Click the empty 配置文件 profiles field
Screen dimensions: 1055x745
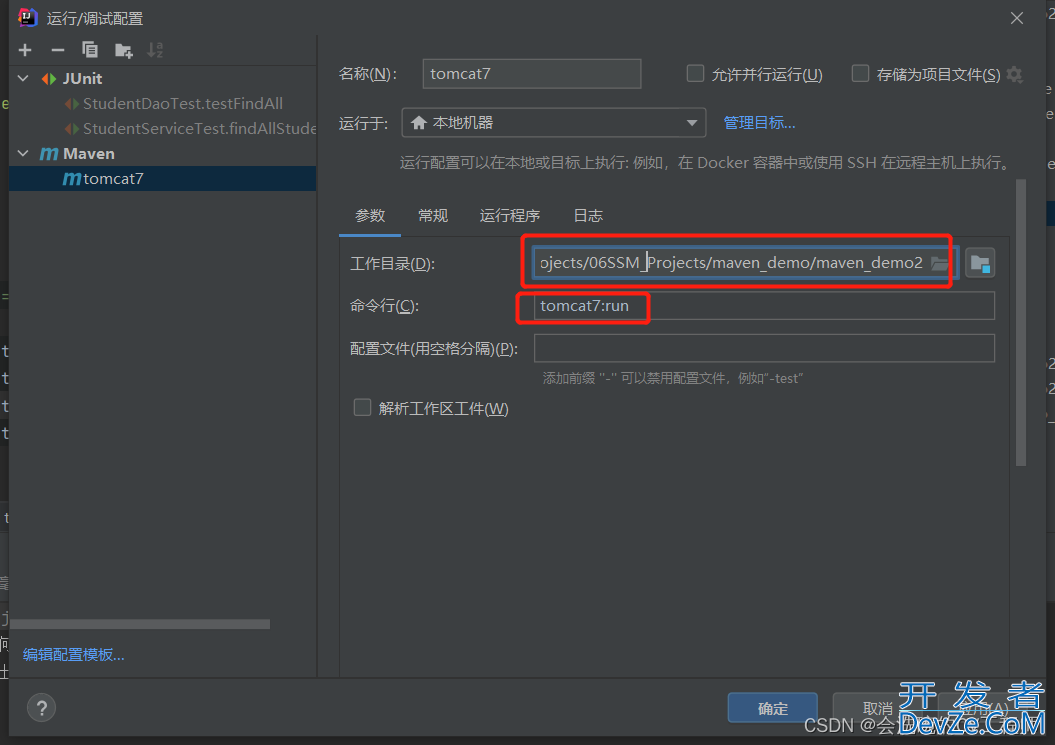click(764, 349)
